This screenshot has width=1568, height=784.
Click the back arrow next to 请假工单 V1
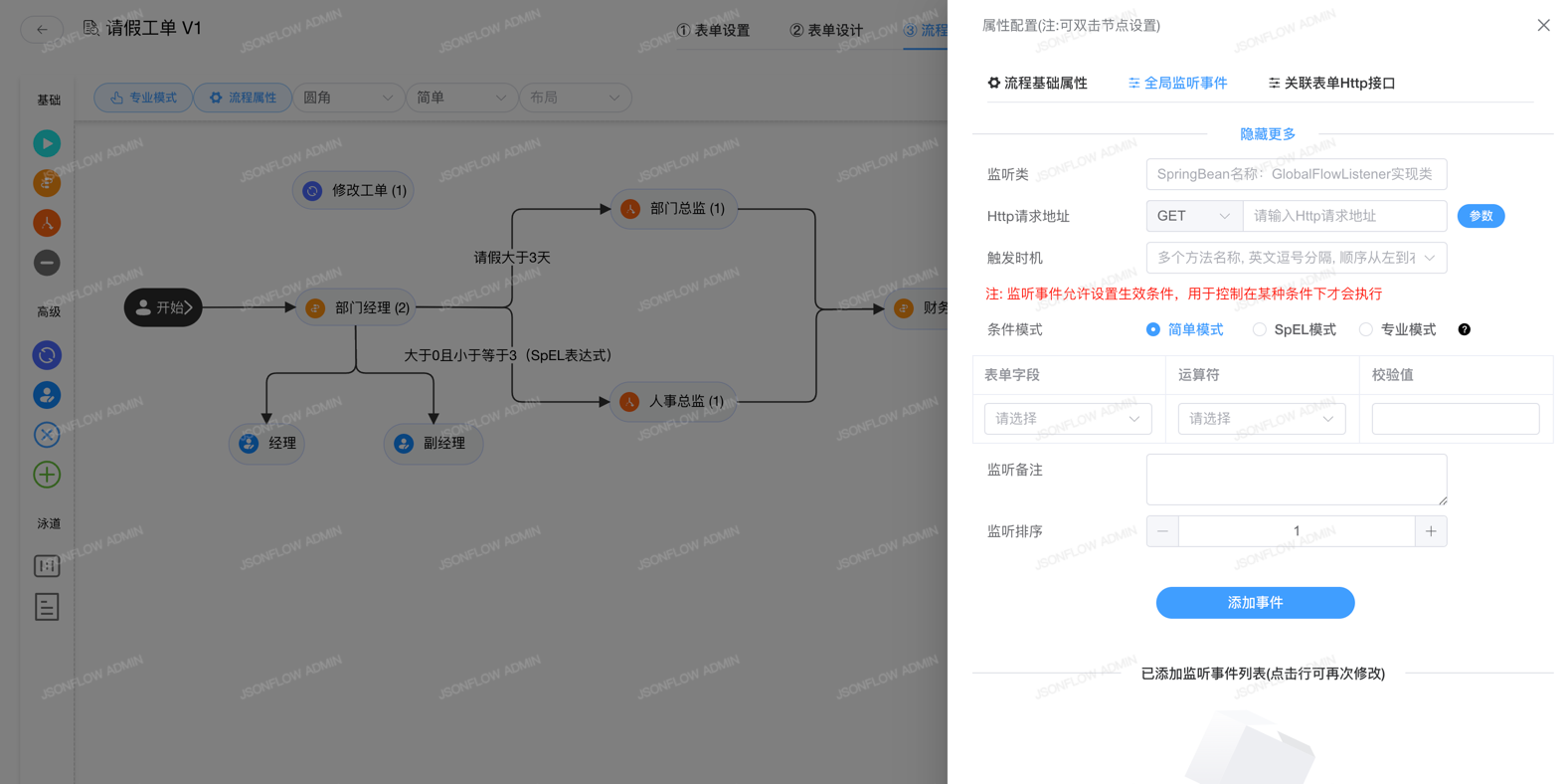point(42,29)
